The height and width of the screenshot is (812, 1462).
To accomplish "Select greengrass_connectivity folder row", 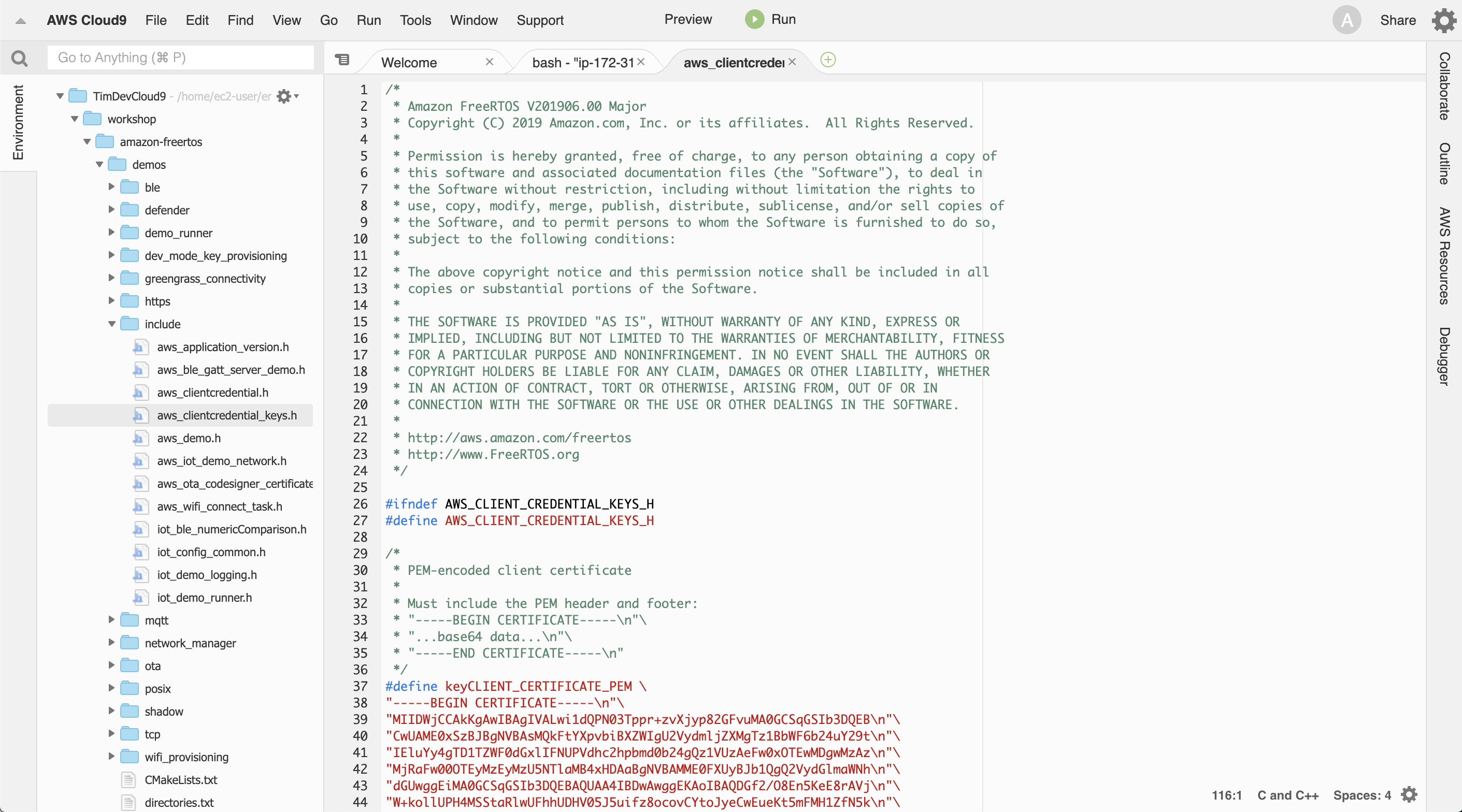I will (x=180, y=278).
